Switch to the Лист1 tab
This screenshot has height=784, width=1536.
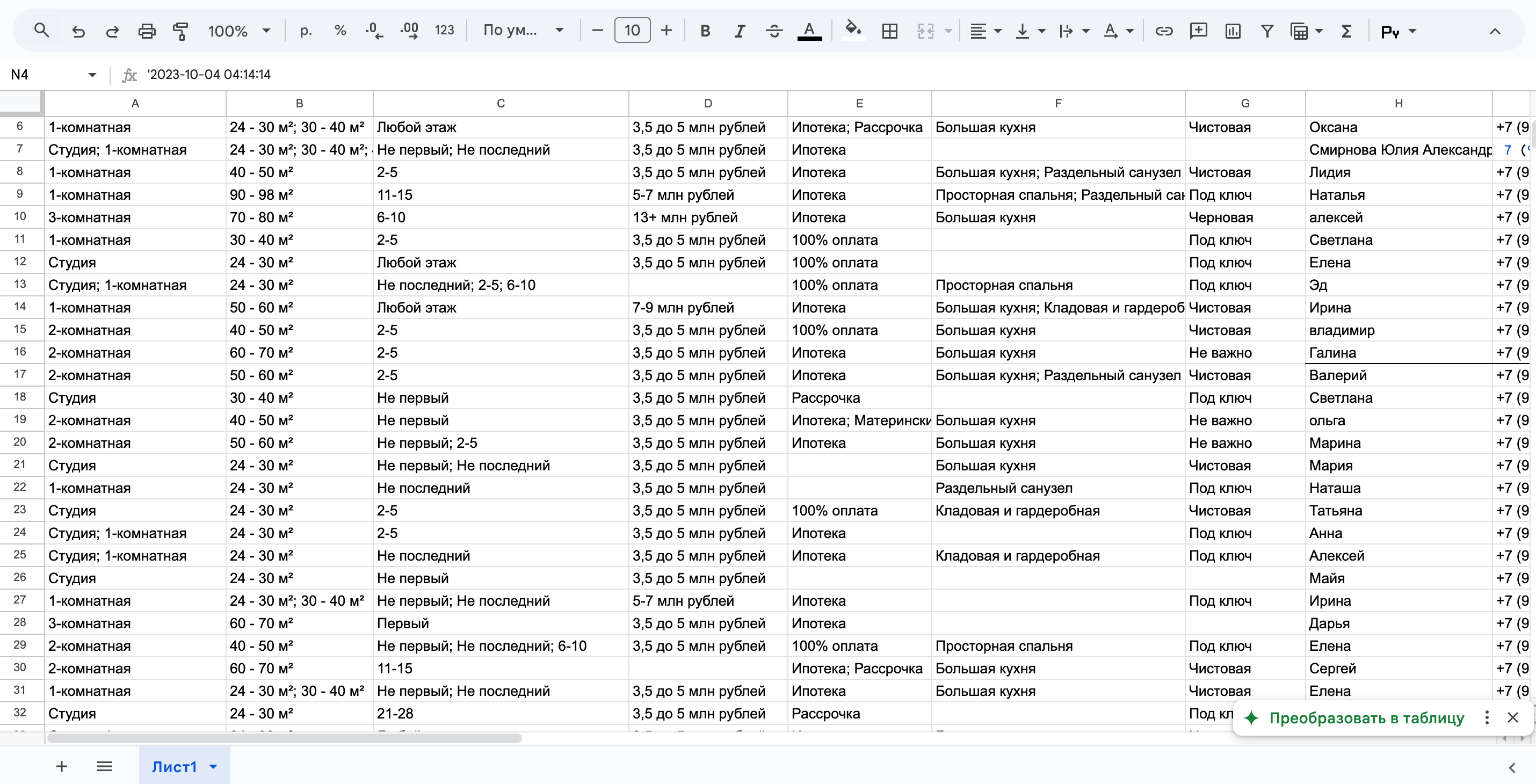pos(174,767)
